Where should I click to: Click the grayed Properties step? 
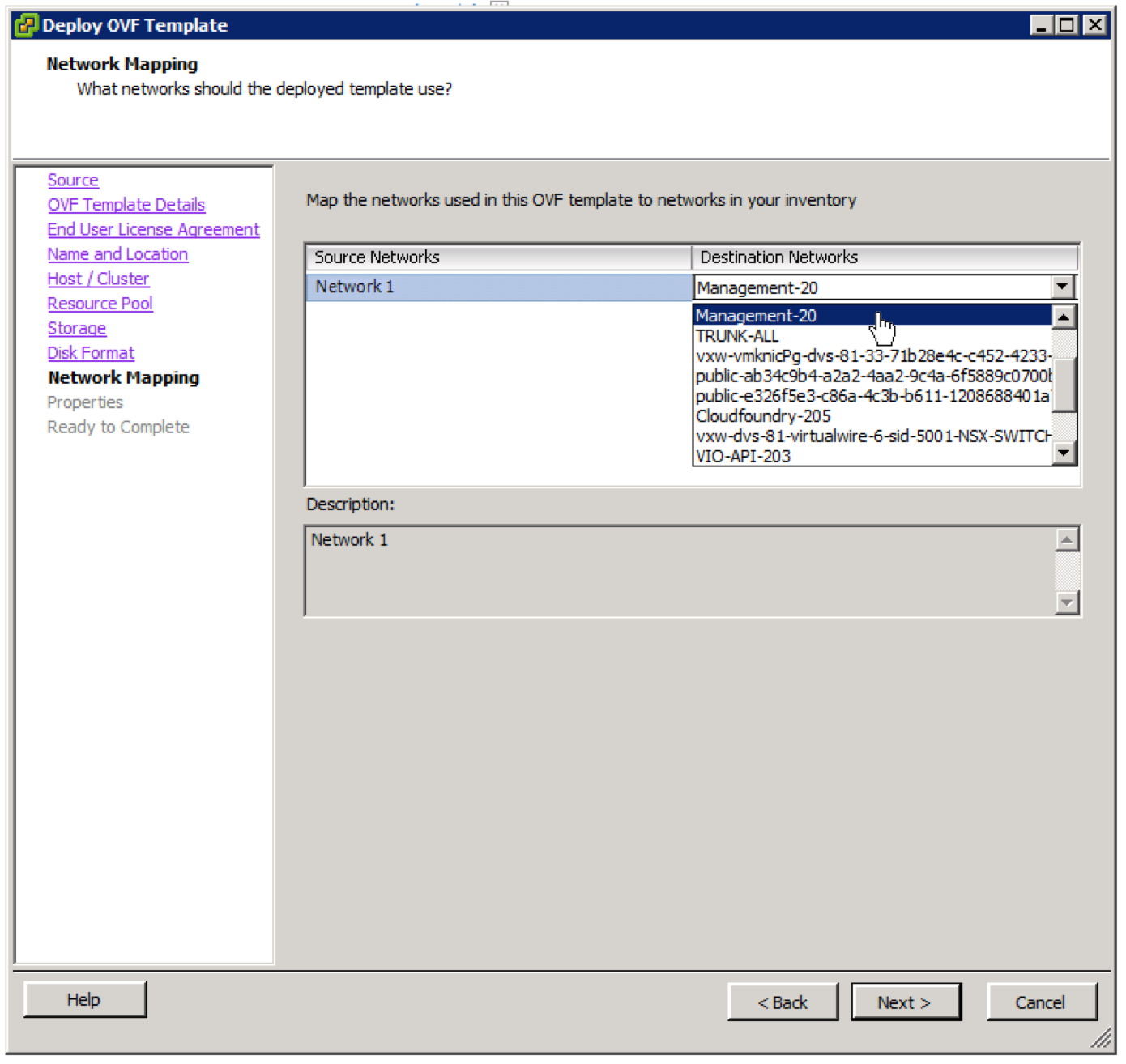coord(85,403)
